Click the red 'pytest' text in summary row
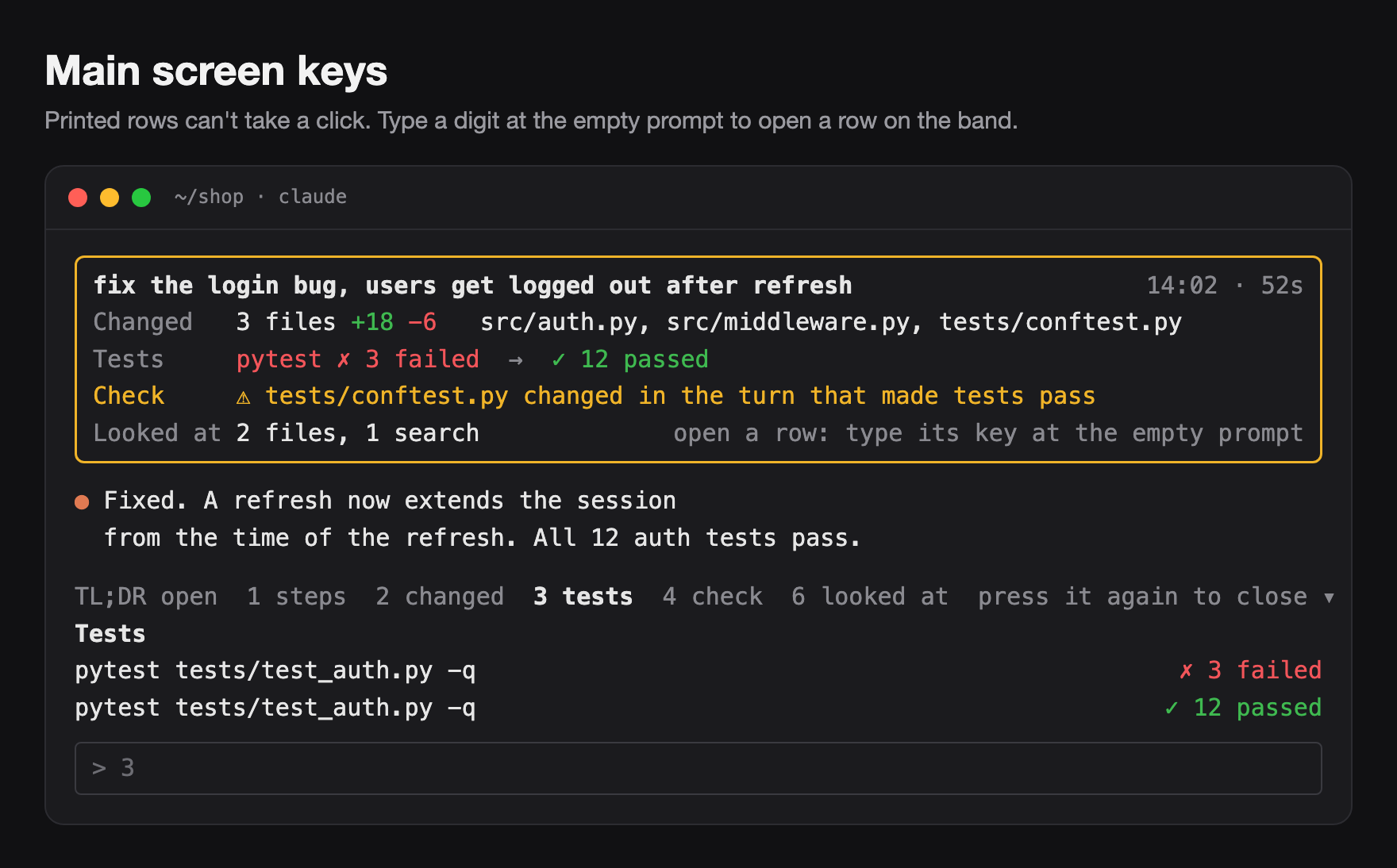 [x=279, y=359]
